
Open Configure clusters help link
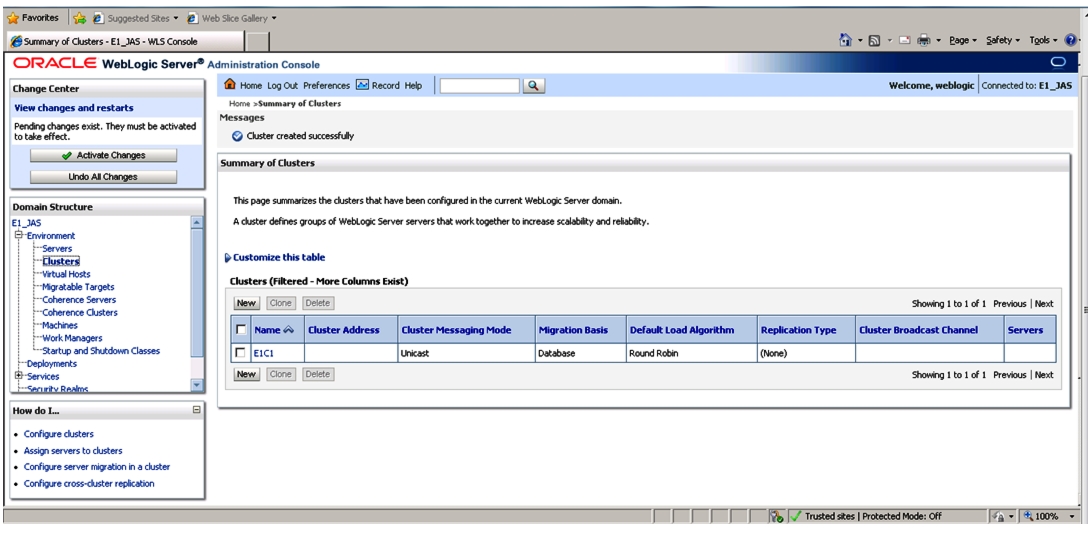59,434
